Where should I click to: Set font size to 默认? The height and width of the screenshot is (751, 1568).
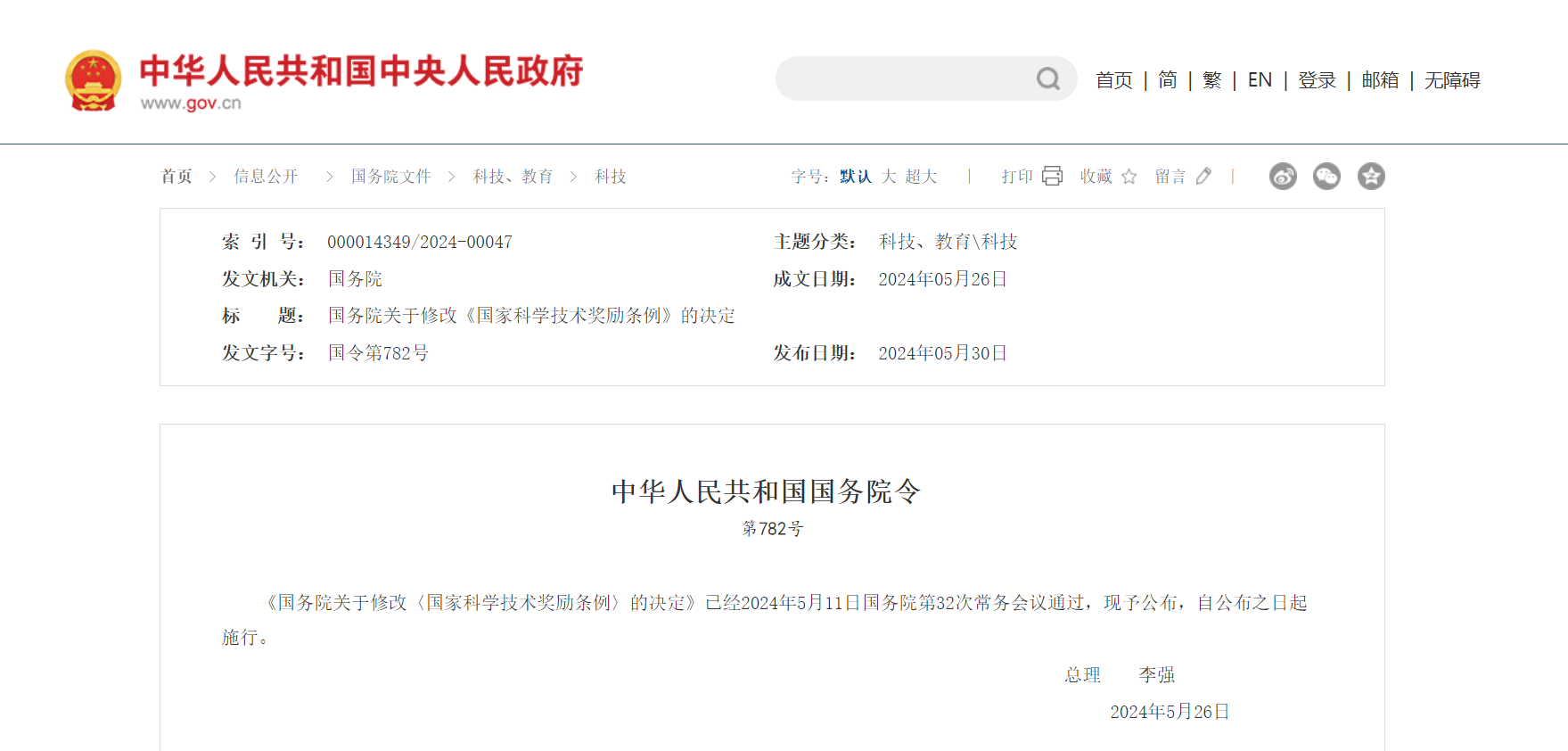tap(855, 177)
